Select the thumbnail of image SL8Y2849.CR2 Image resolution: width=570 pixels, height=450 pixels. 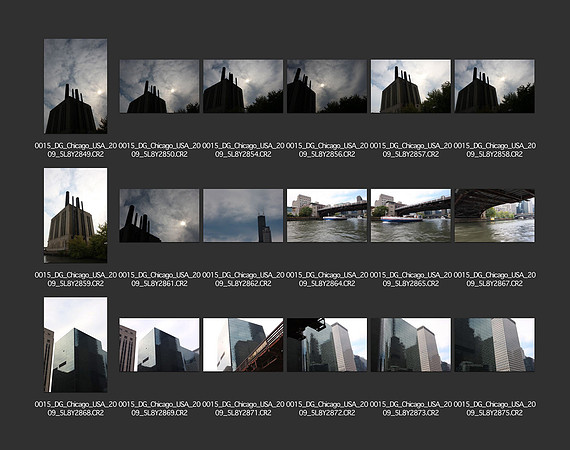pyautogui.click(x=76, y=86)
